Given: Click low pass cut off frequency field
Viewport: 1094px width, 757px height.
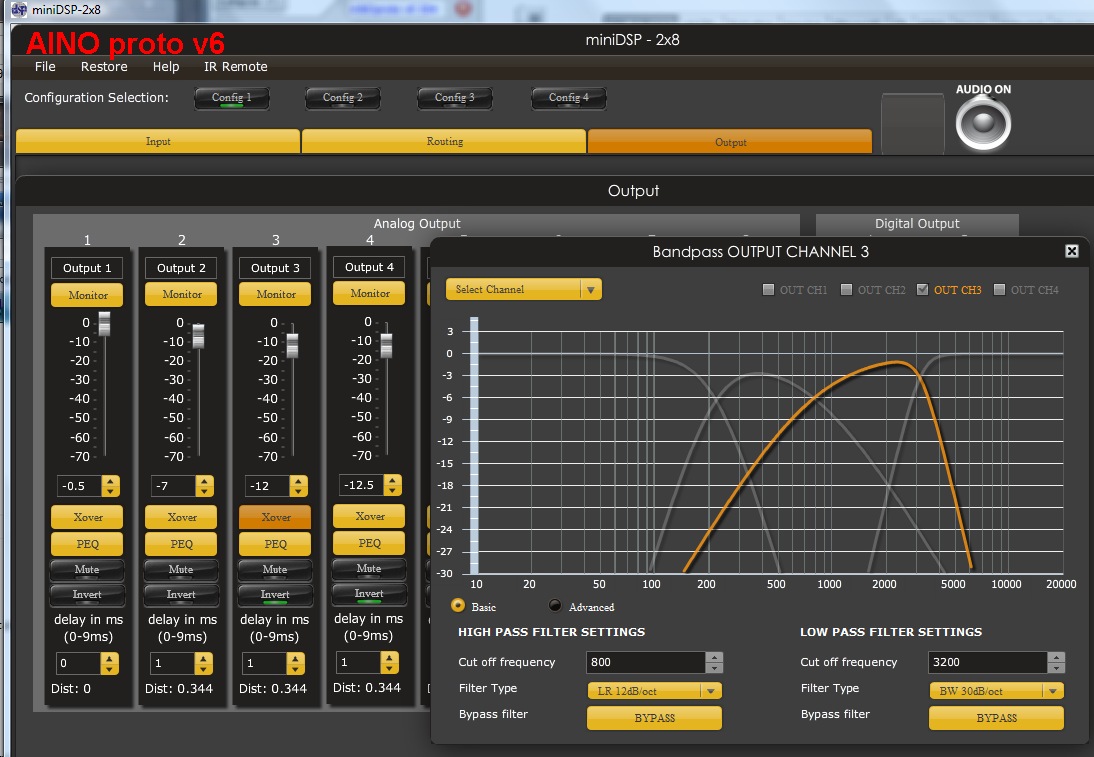Looking at the screenshot, I should (x=987, y=662).
